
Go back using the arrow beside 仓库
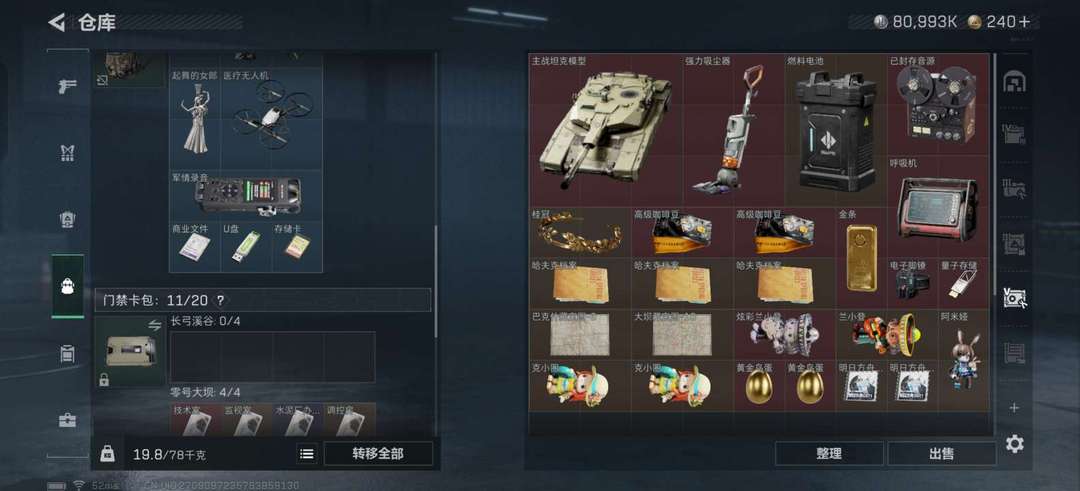tap(56, 22)
